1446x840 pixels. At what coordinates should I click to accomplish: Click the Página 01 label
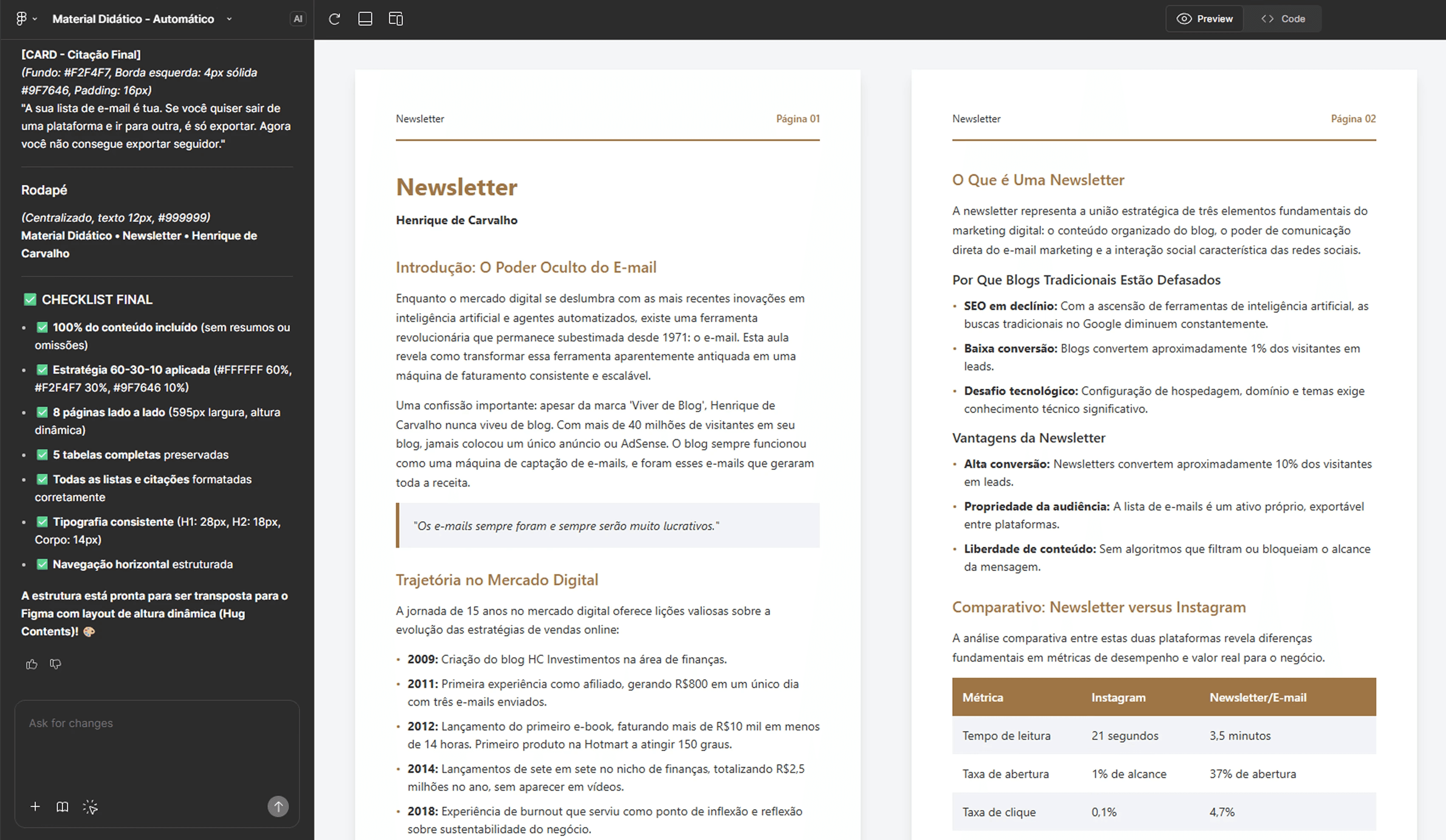(x=798, y=119)
